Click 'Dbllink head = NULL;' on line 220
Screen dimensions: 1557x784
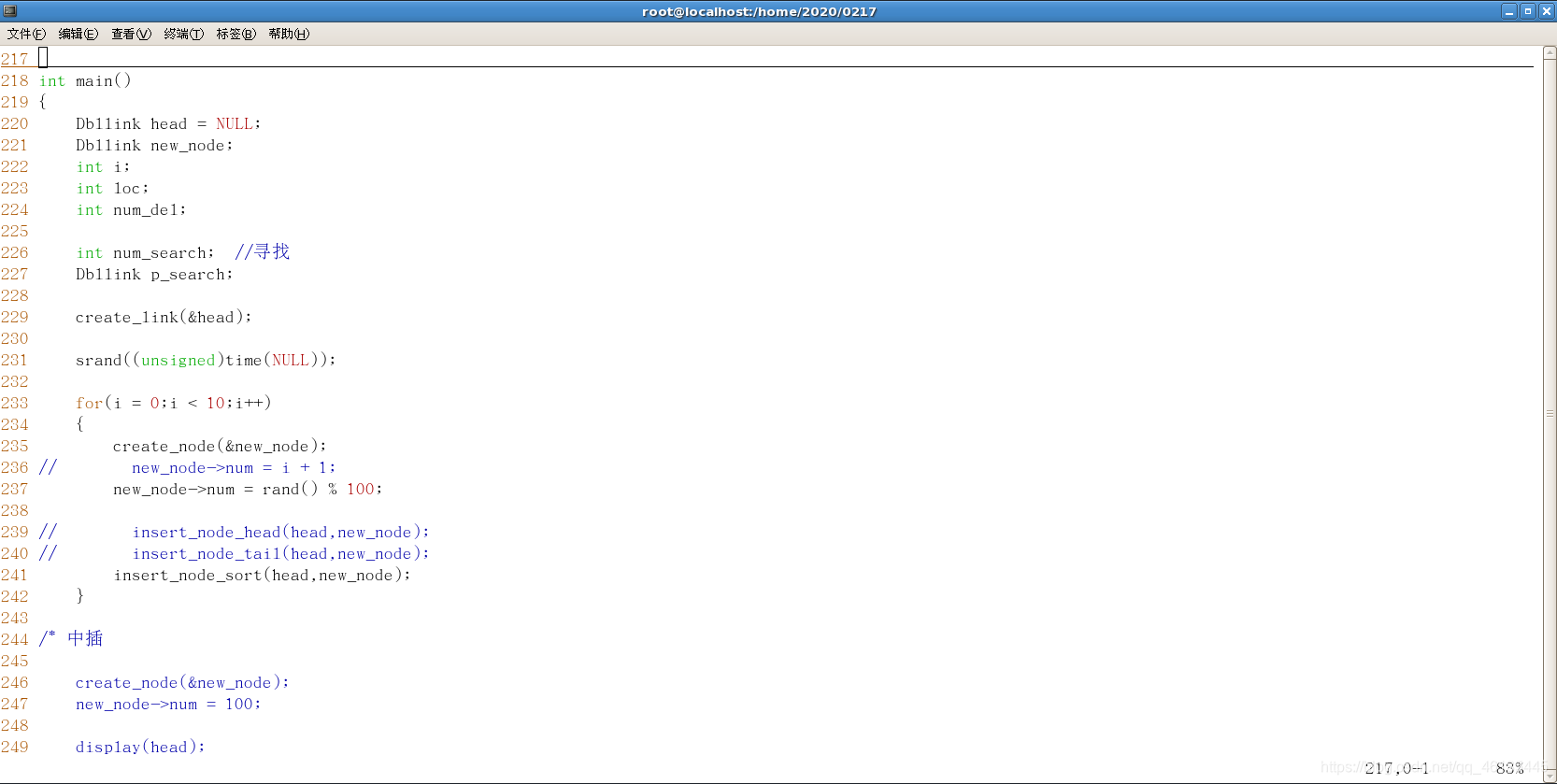click(168, 124)
